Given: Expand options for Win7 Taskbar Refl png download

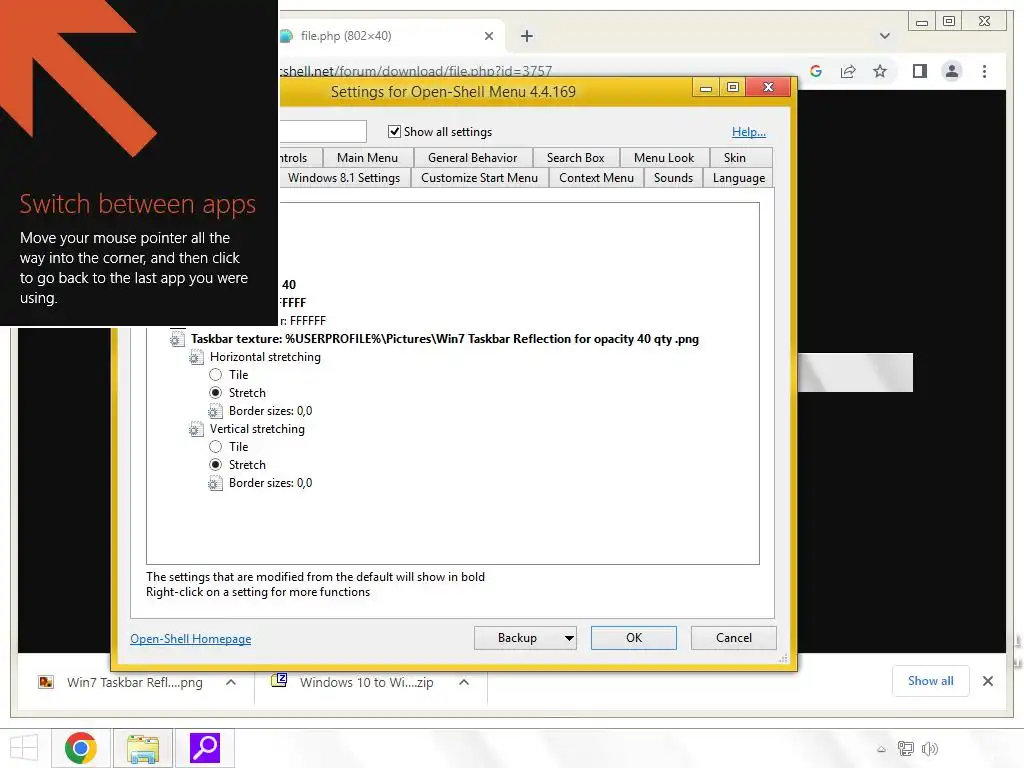Looking at the screenshot, I should (231, 682).
